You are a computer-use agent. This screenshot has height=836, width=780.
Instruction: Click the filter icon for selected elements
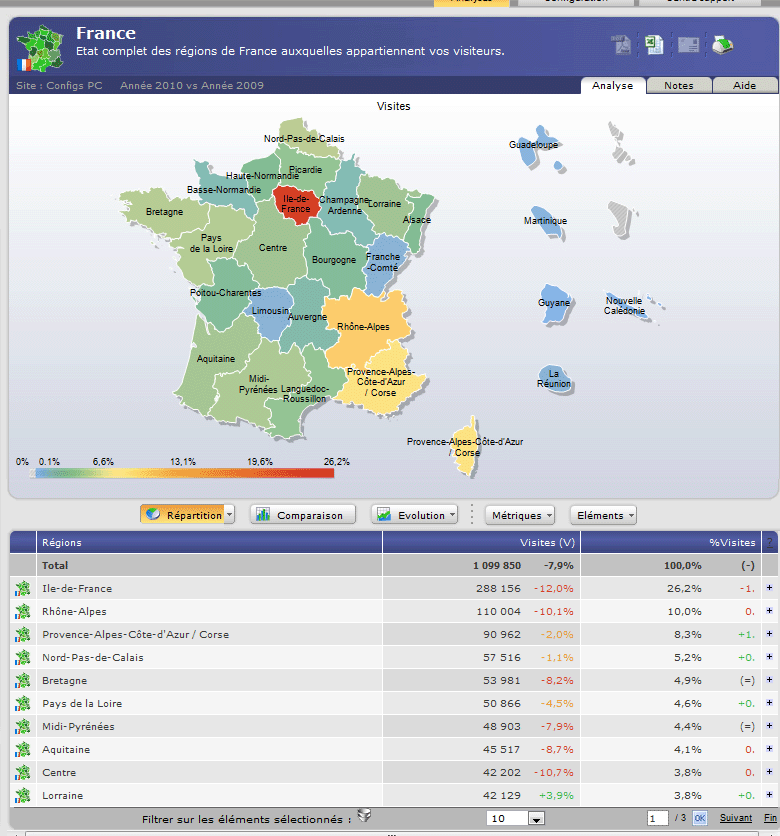coord(365,816)
